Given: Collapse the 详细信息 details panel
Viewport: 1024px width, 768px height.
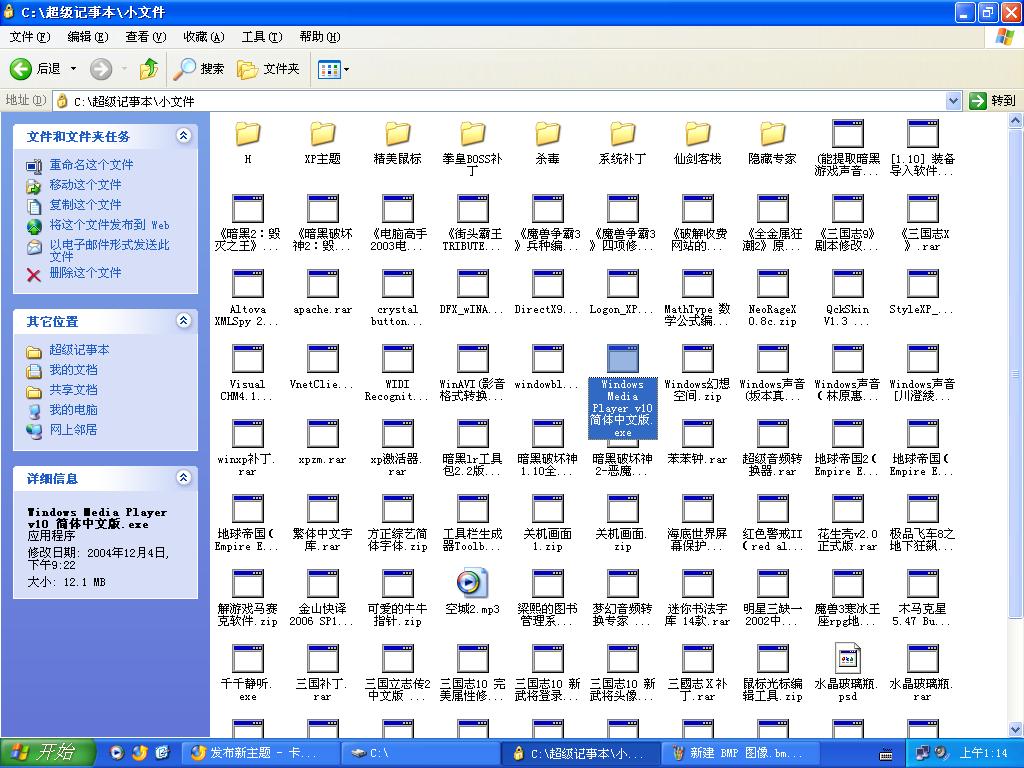Looking at the screenshot, I should [183, 478].
